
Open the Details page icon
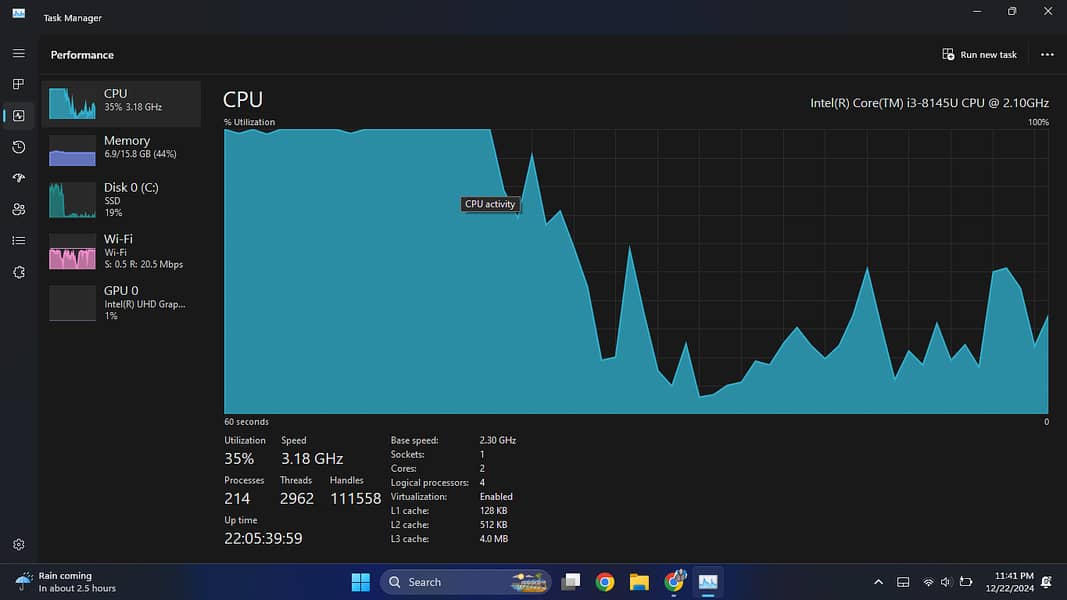(18, 241)
